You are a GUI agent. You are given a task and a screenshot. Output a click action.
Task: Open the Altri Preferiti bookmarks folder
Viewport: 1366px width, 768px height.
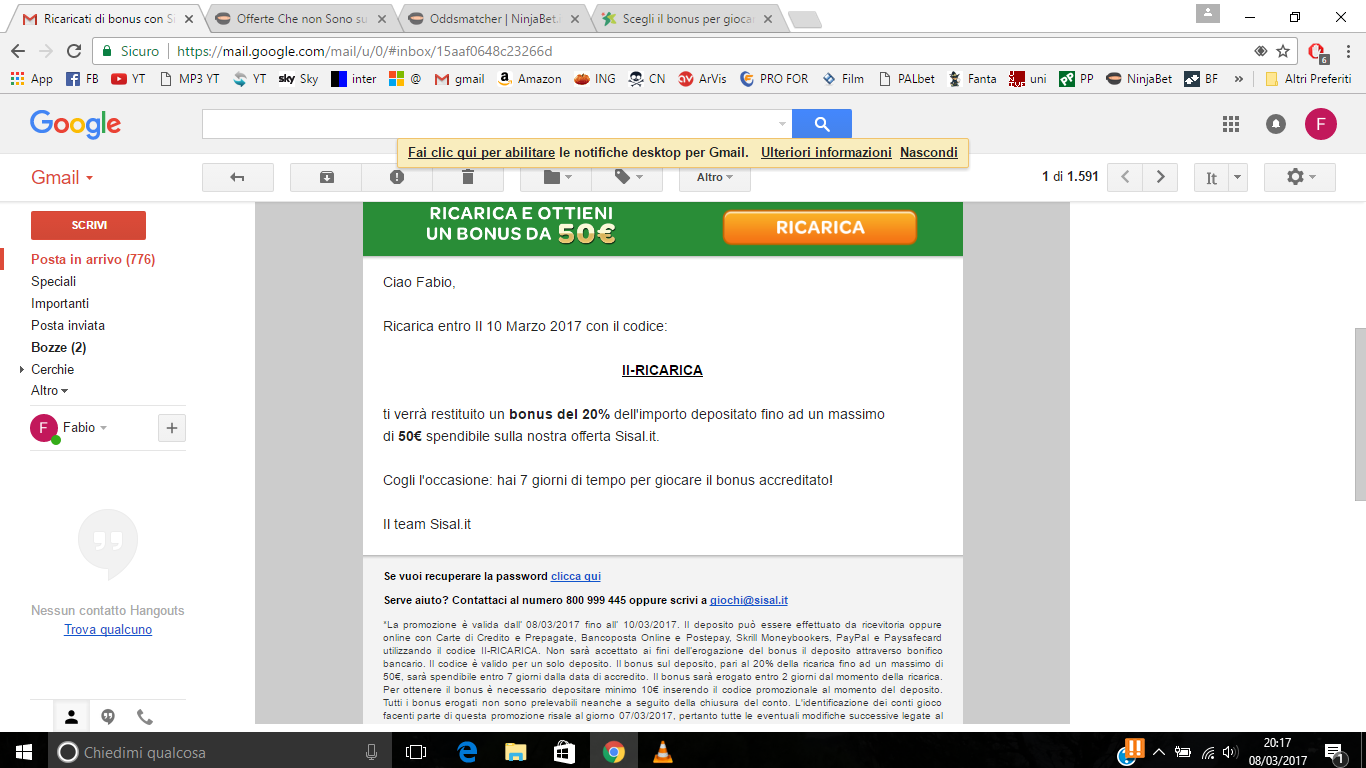(x=1308, y=79)
